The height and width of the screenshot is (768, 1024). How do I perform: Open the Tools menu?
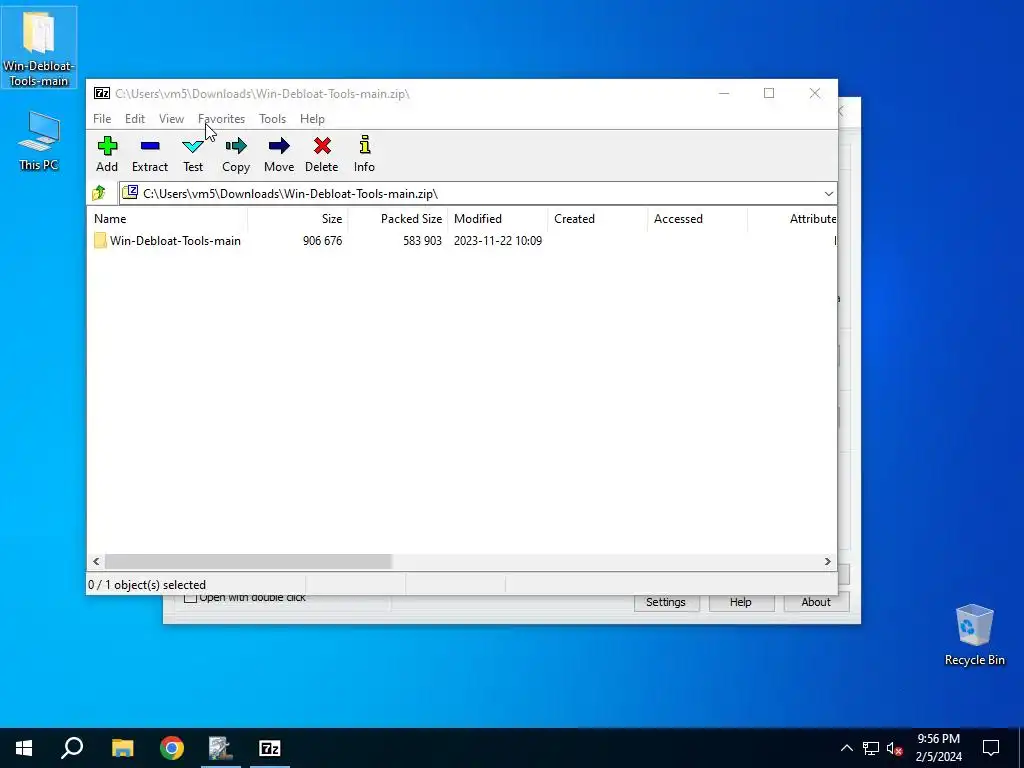272,119
